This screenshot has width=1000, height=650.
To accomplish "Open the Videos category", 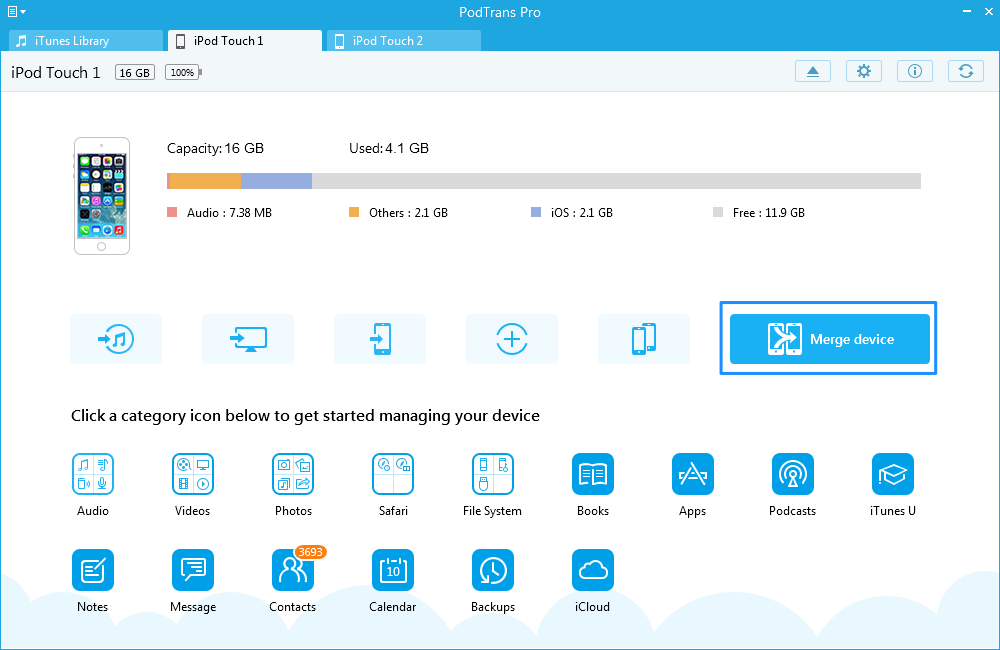I will 192,474.
